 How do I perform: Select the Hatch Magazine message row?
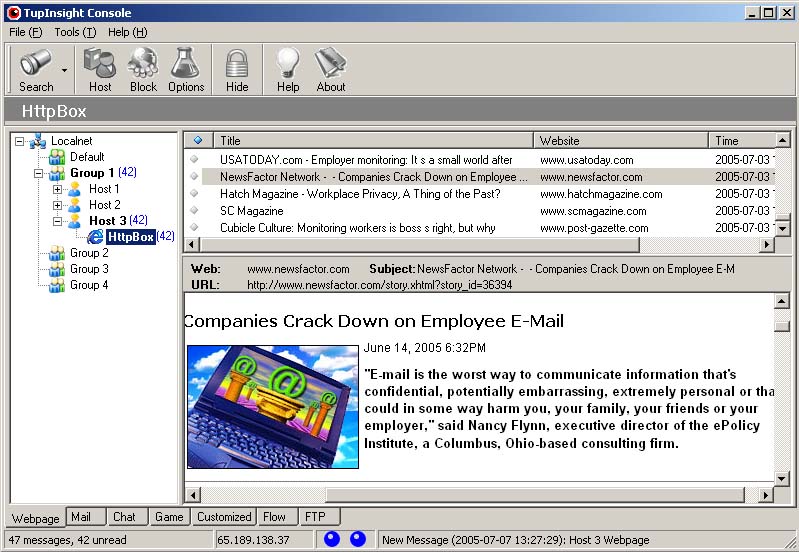tap(479, 194)
